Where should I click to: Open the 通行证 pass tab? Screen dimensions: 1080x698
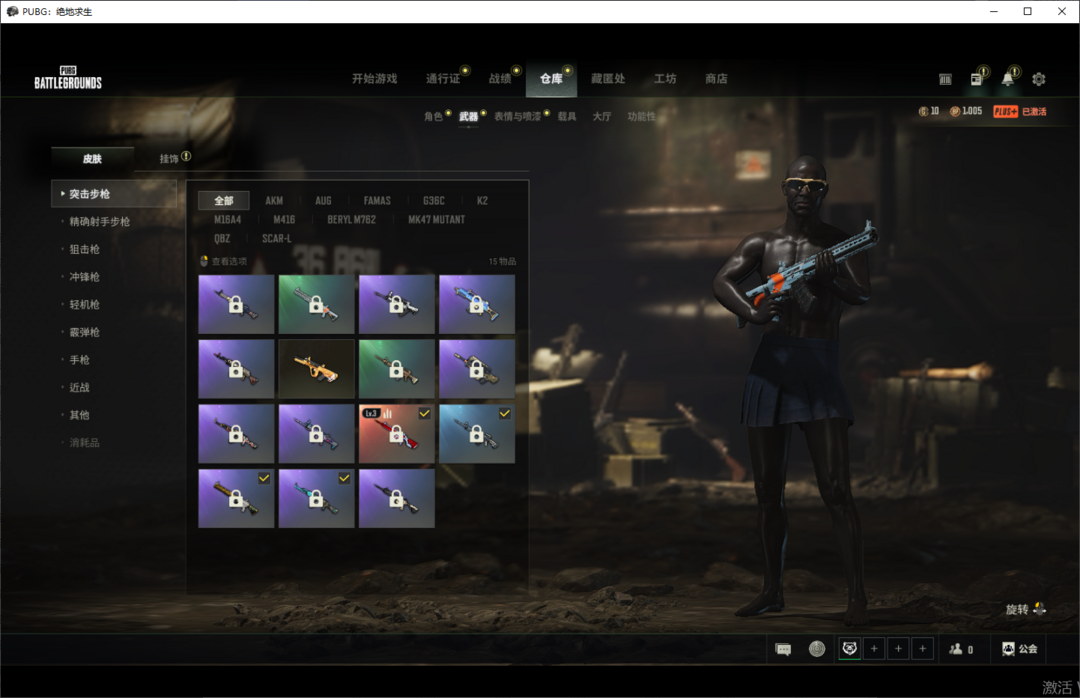click(x=443, y=79)
